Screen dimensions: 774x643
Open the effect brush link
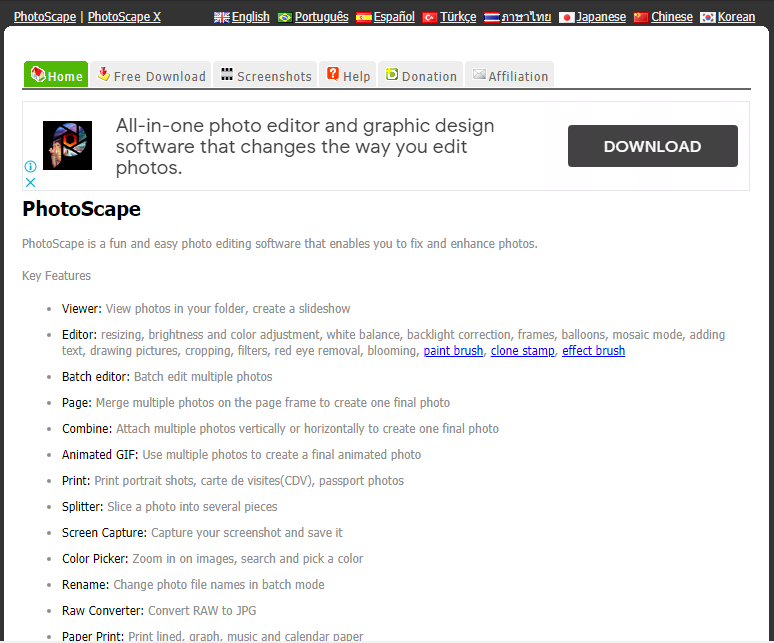tap(593, 351)
